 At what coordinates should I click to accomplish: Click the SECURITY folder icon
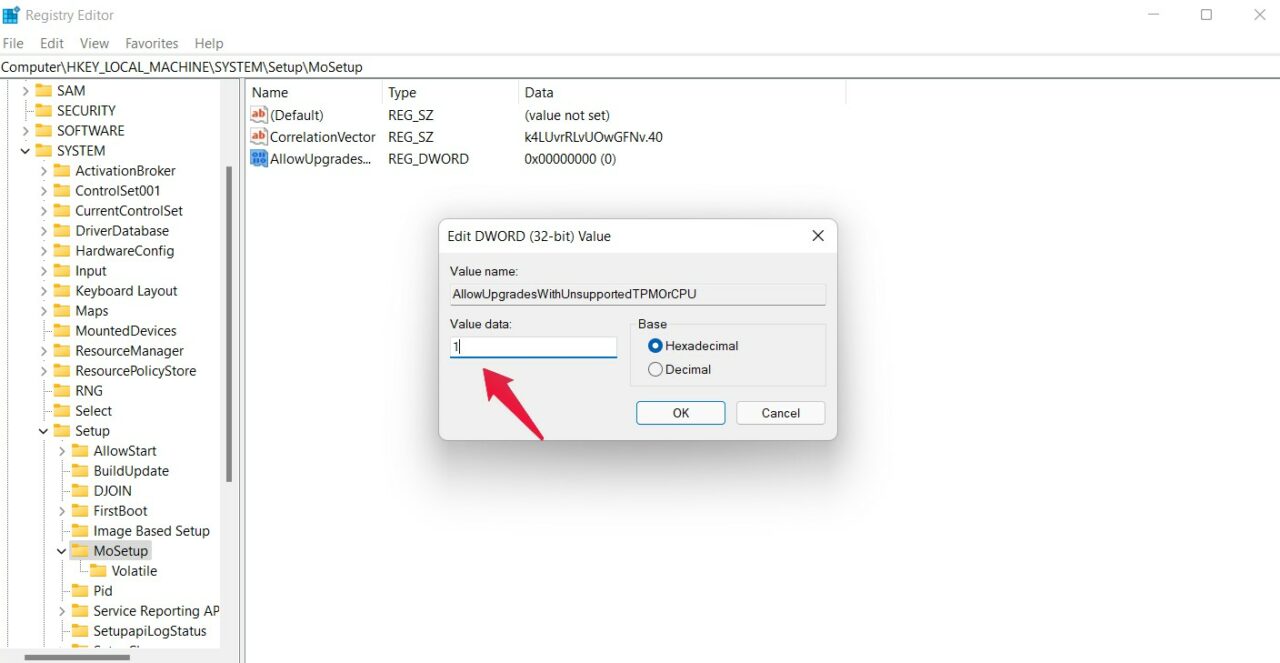pyautogui.click(x=43, y=110)
